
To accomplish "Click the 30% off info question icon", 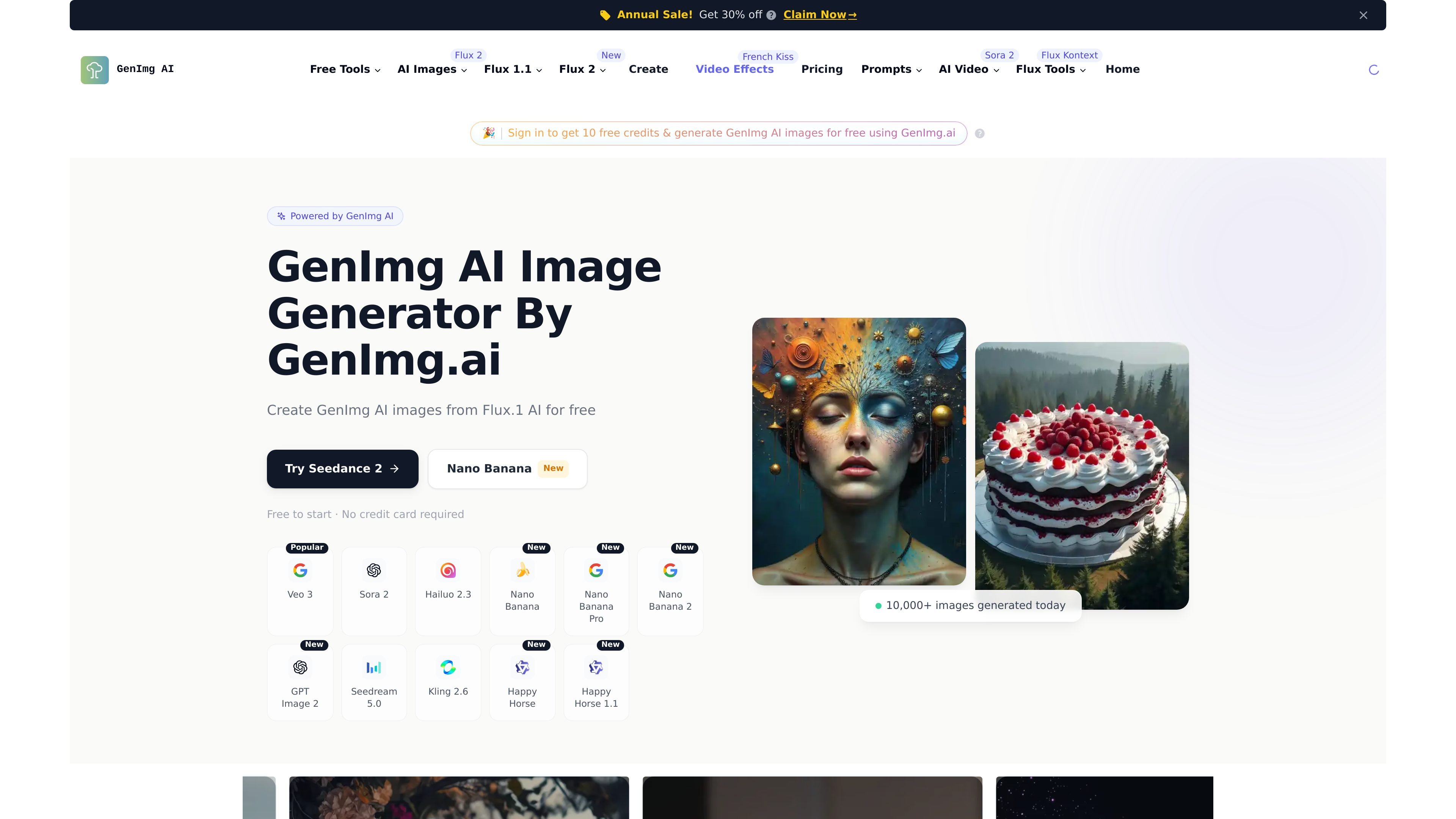I will tap(771, 15).
